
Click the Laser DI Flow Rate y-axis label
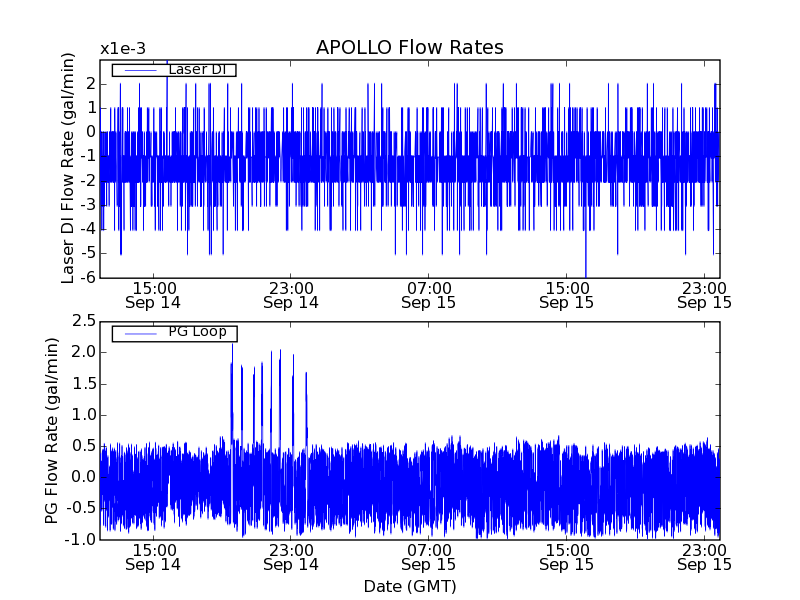[68, 167]
